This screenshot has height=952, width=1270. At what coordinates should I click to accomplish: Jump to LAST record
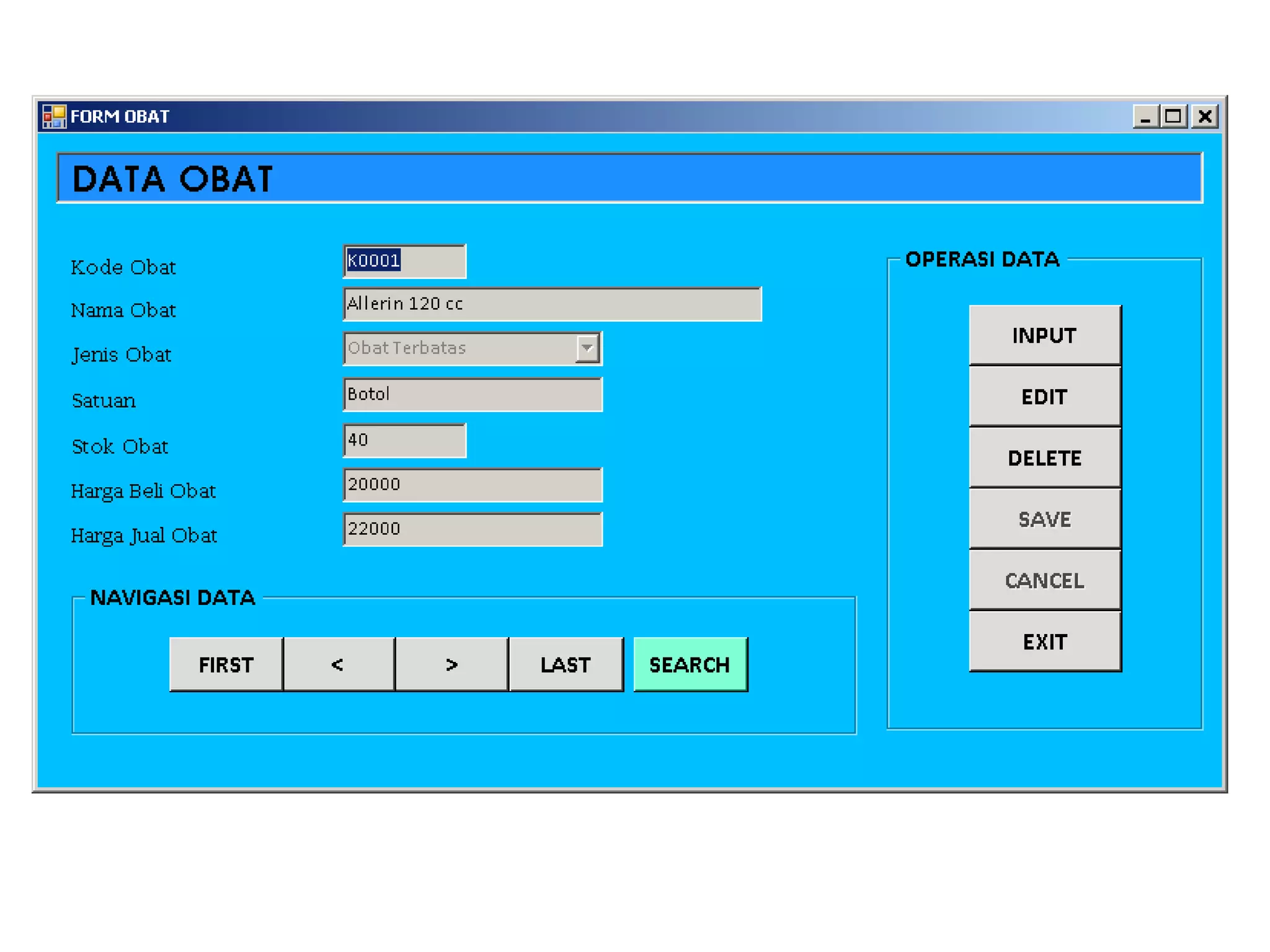566,664
